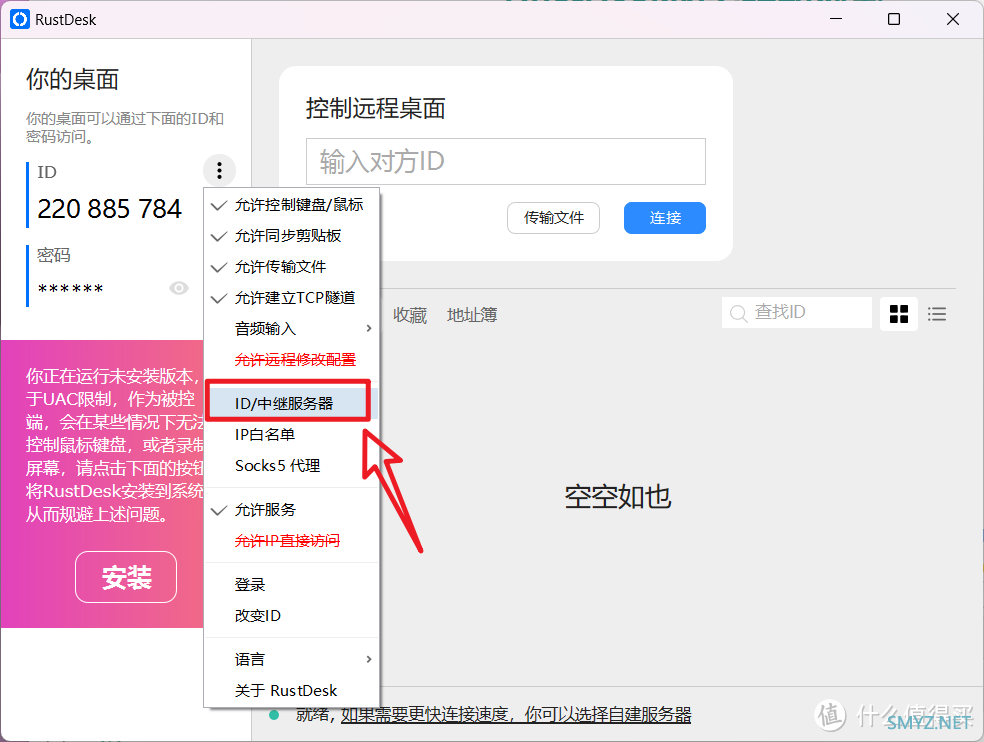
Task: Click the ID number 220 885 784
Action: pyautogui.click(x=109, y=209)
